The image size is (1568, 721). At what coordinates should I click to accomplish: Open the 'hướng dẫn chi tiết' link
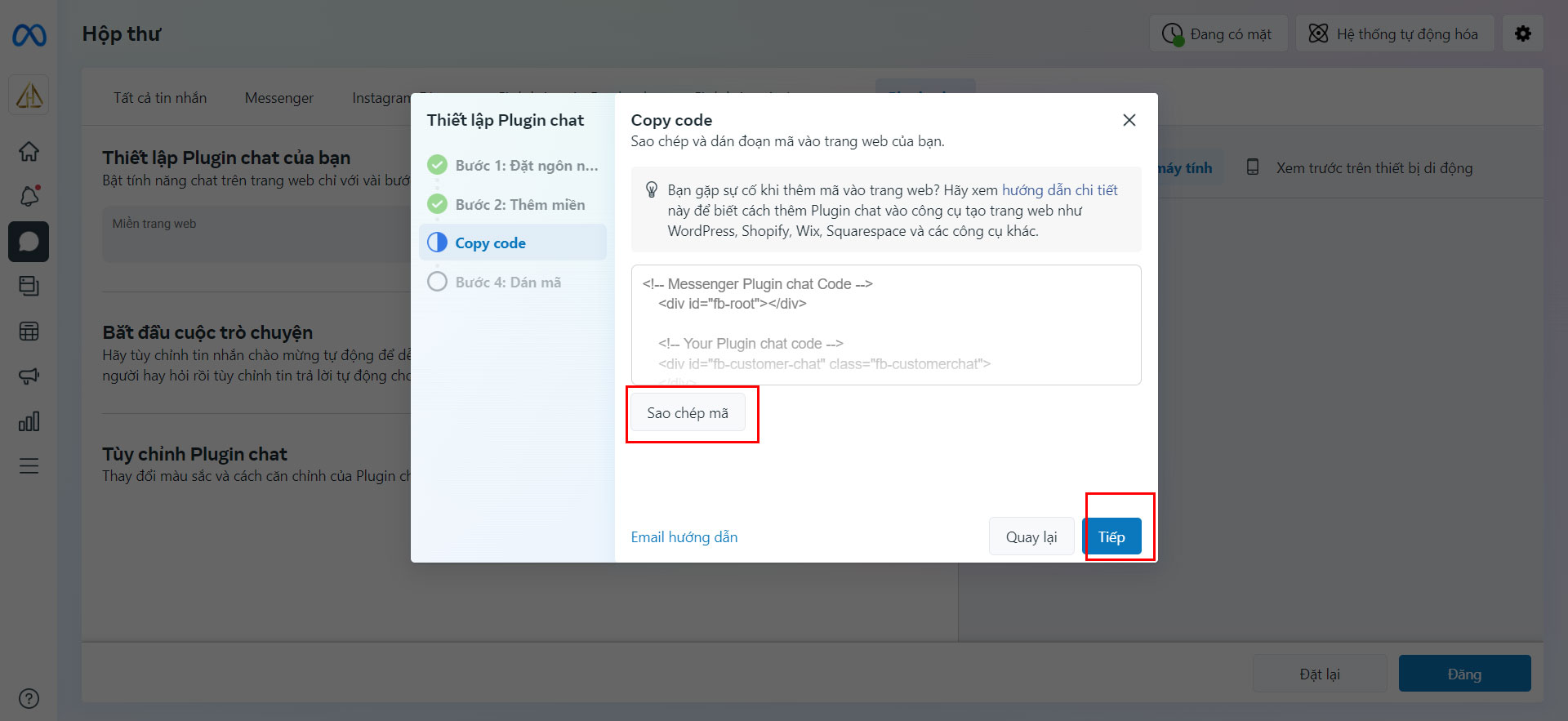pyautogui.click(x=1059, y=190)
